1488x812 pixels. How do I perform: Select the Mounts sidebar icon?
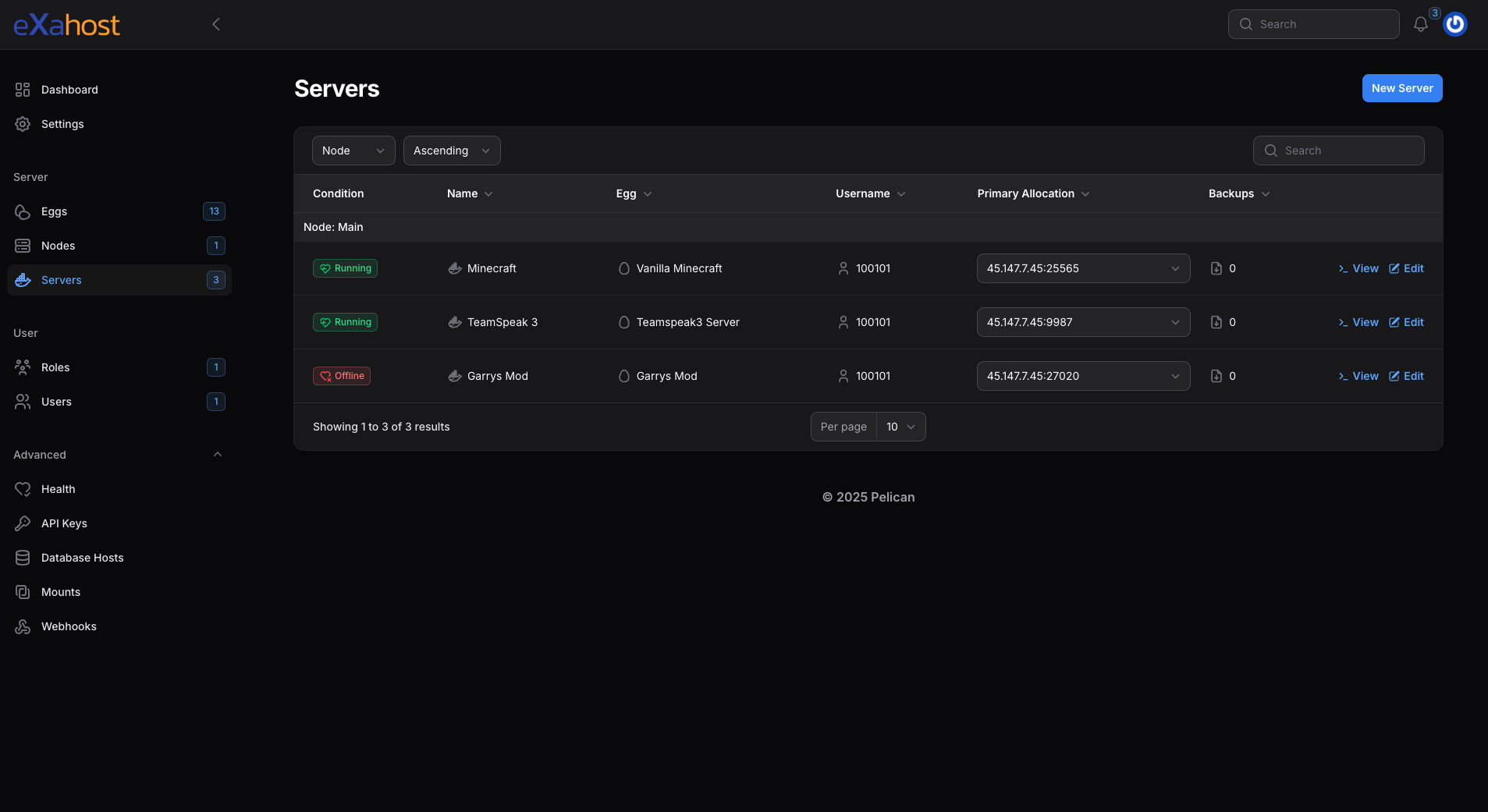[22, 592]
